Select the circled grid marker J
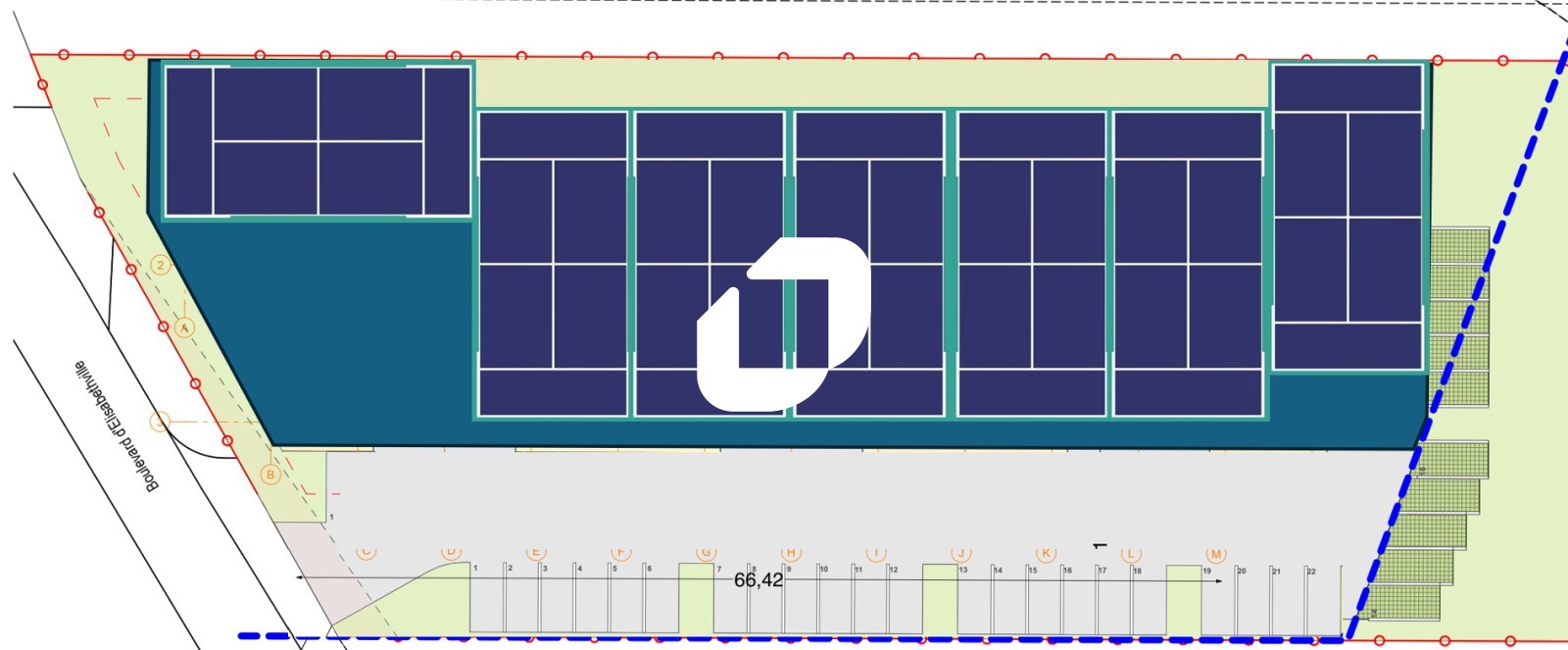This screenshot has width=1568, height=650. [x=961, y=553]
